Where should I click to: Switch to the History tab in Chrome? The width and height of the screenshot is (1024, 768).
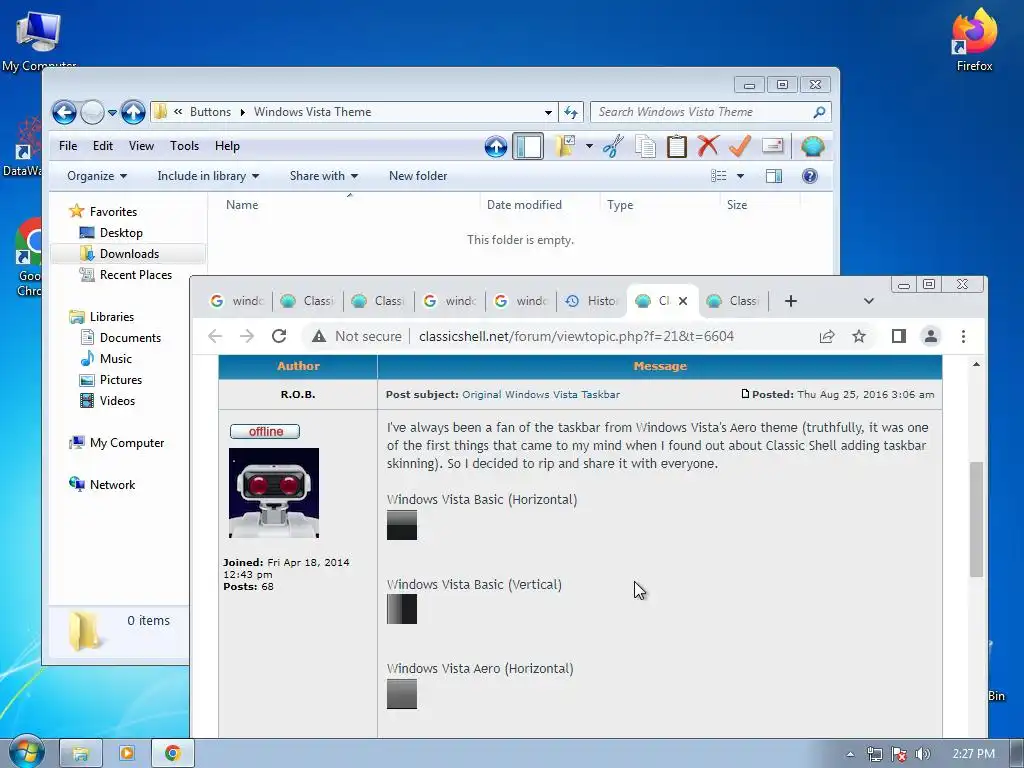pos(591,301)
